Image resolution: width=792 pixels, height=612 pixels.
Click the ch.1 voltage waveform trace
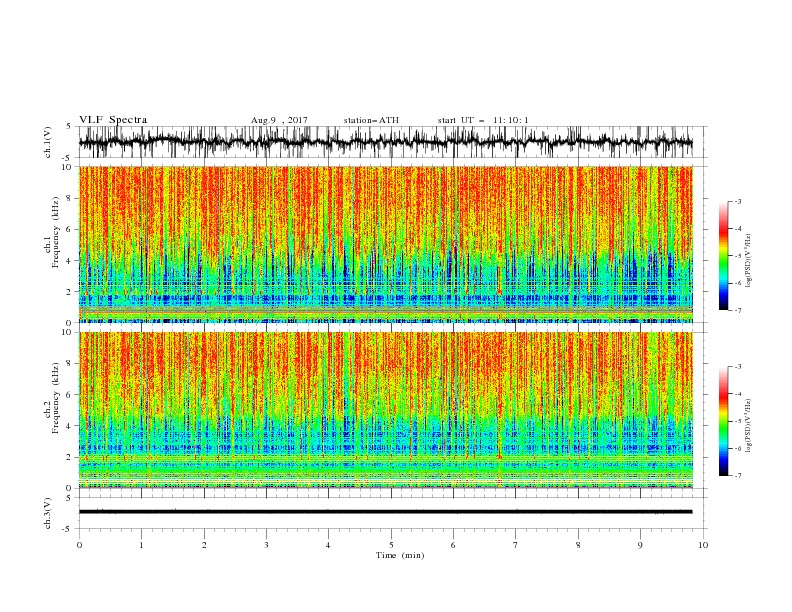(x=385, y=142)
